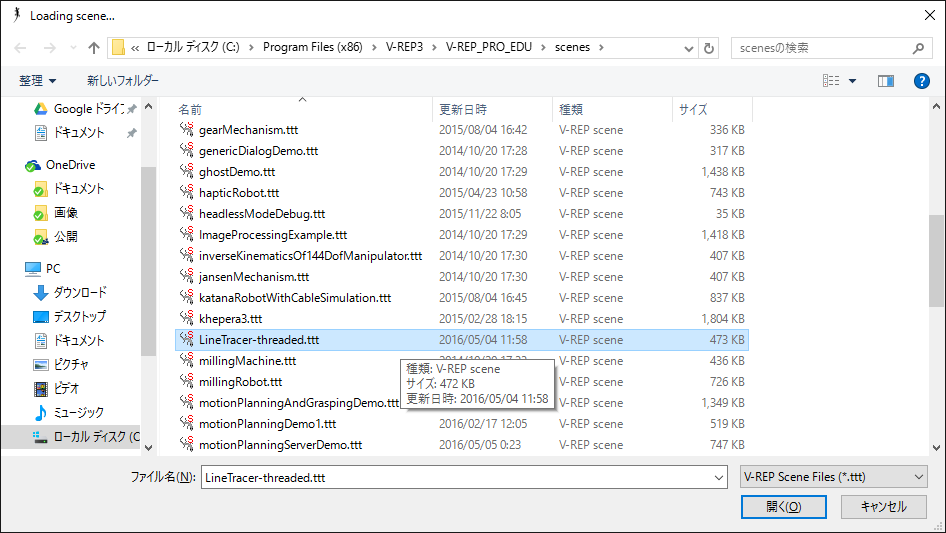The width and height of the screenshot is (946, 533).
Task: Click the forward navigation arrow
Action: click(50, 48)
